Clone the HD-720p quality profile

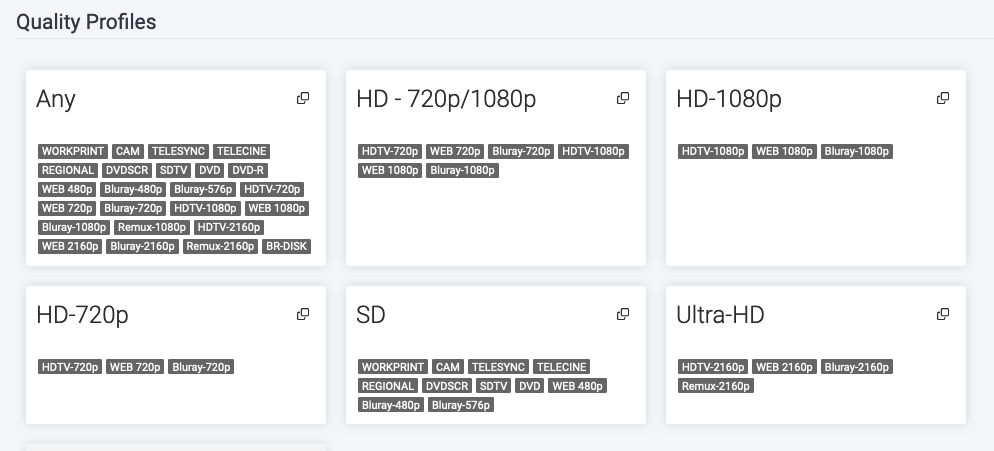[x=303, y=314]
